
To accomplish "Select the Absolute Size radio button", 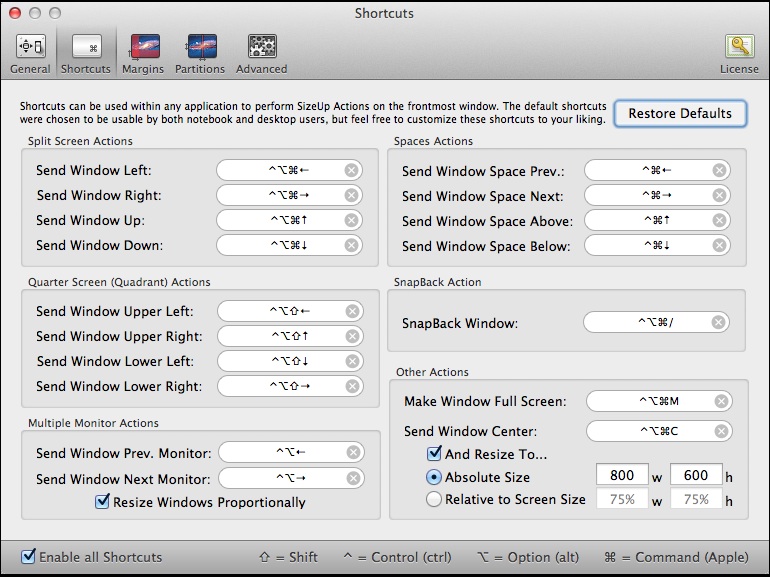I will coord(434,477).
